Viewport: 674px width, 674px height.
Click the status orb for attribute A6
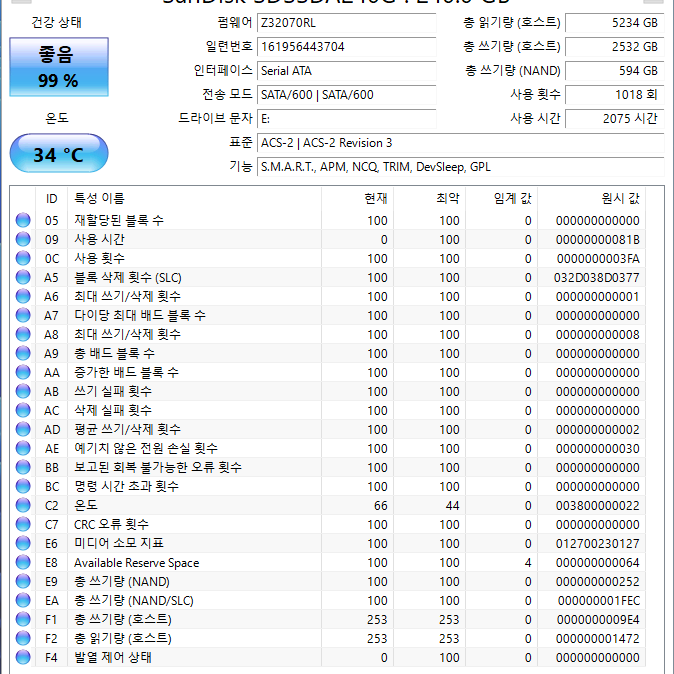click(x=23, y=296)
